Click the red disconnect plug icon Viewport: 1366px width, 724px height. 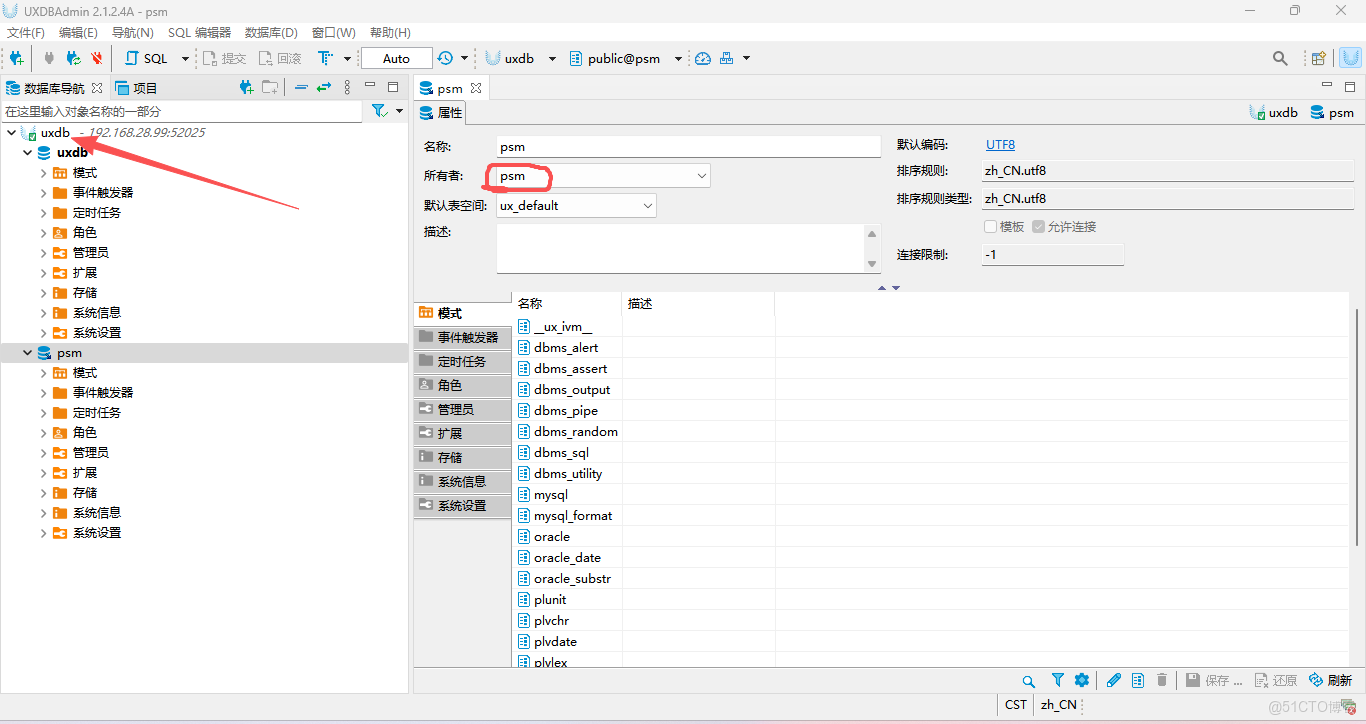coord(96,58)
